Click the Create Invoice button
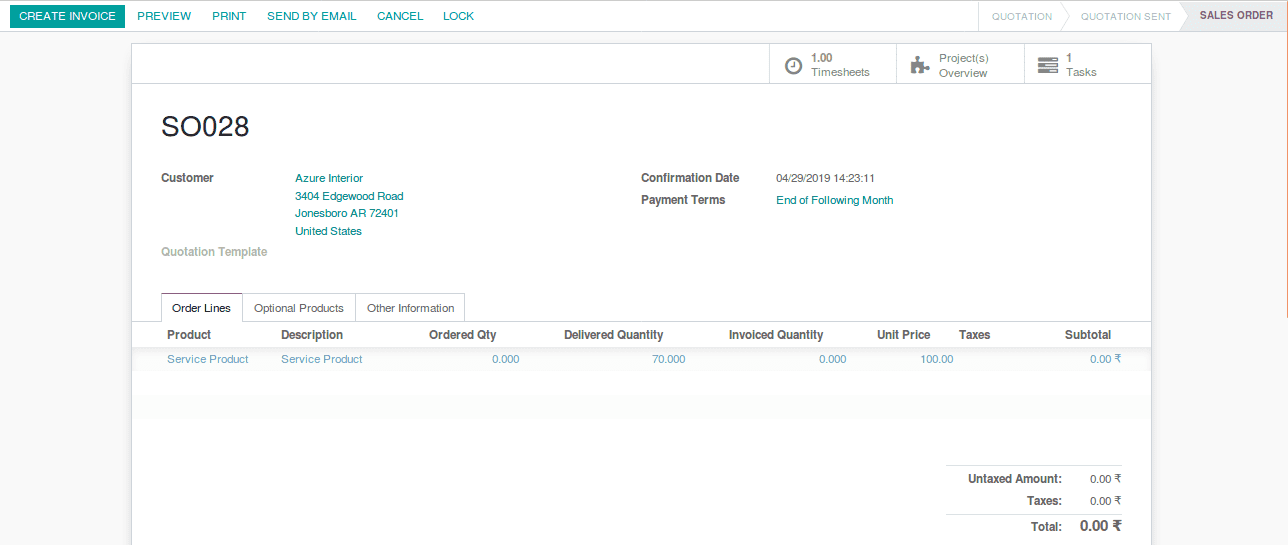Viewport: 1288px width, 545px height. [x=68, y=16]
